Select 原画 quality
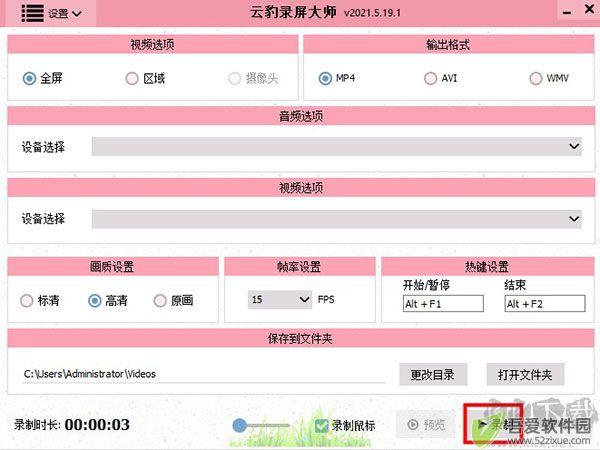Image resolution: width=600 pixels, height=450 pixels. coord(173,300)
